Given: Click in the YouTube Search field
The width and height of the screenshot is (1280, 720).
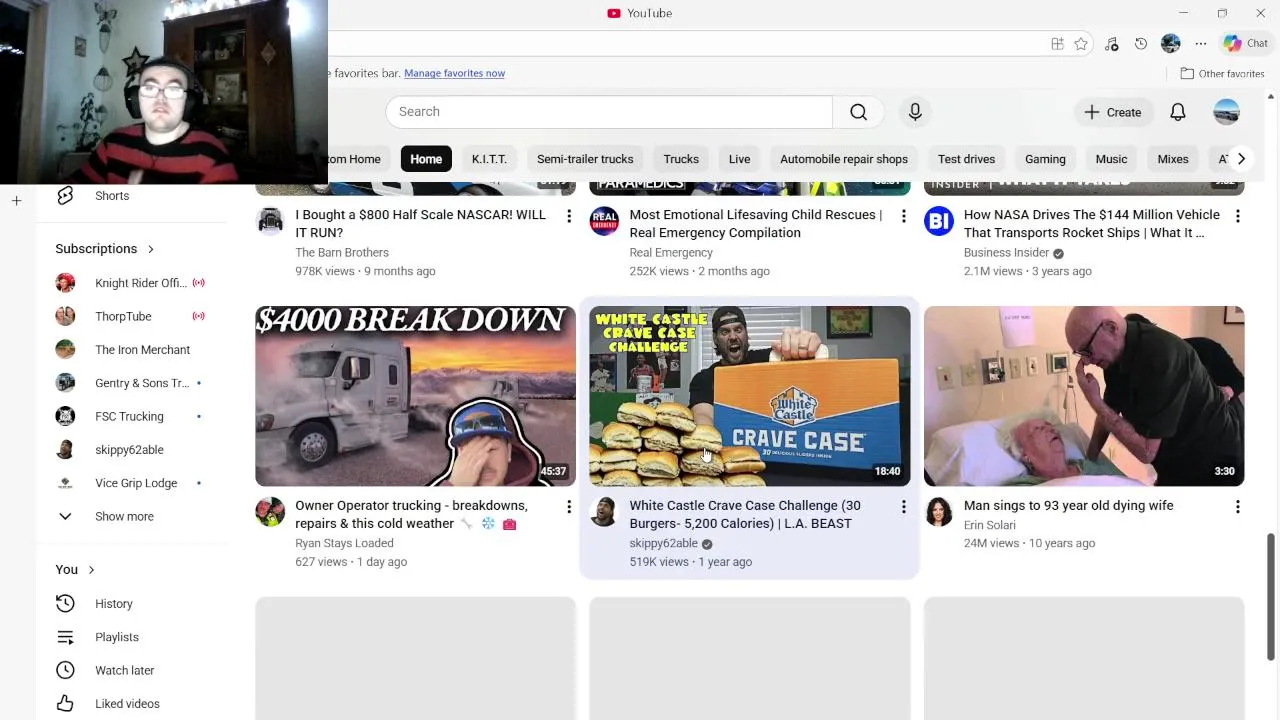Looking at the screenshot, I should click(x=609, y=112).
